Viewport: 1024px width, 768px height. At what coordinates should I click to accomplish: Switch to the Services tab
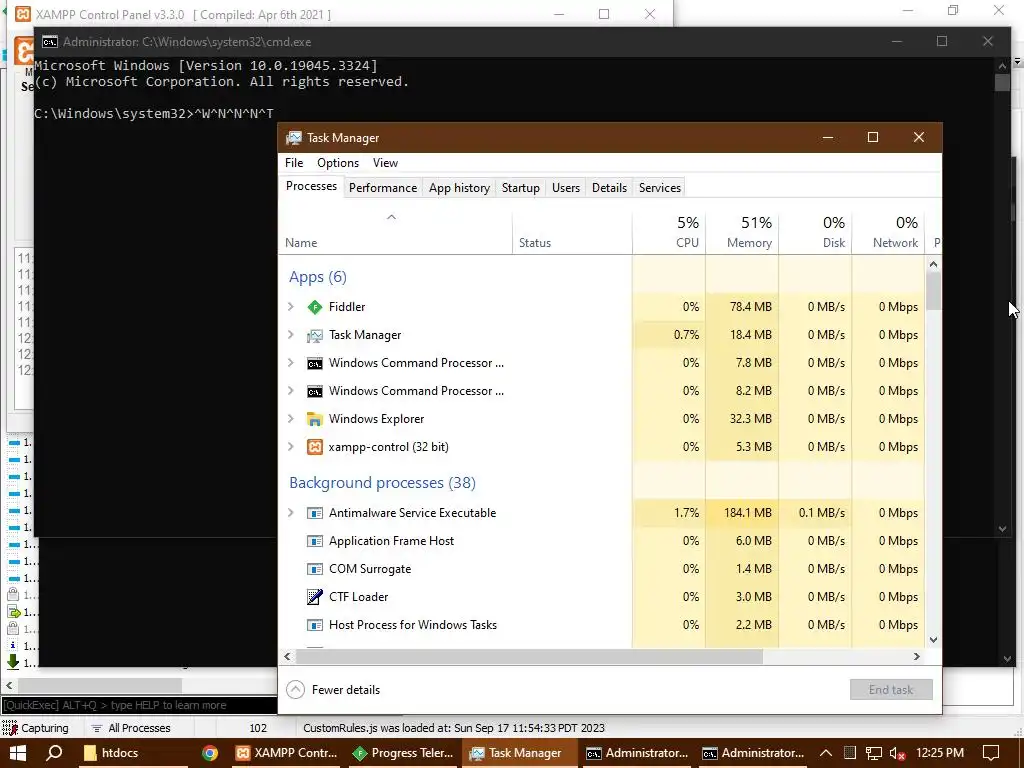[x=660, y=188]
